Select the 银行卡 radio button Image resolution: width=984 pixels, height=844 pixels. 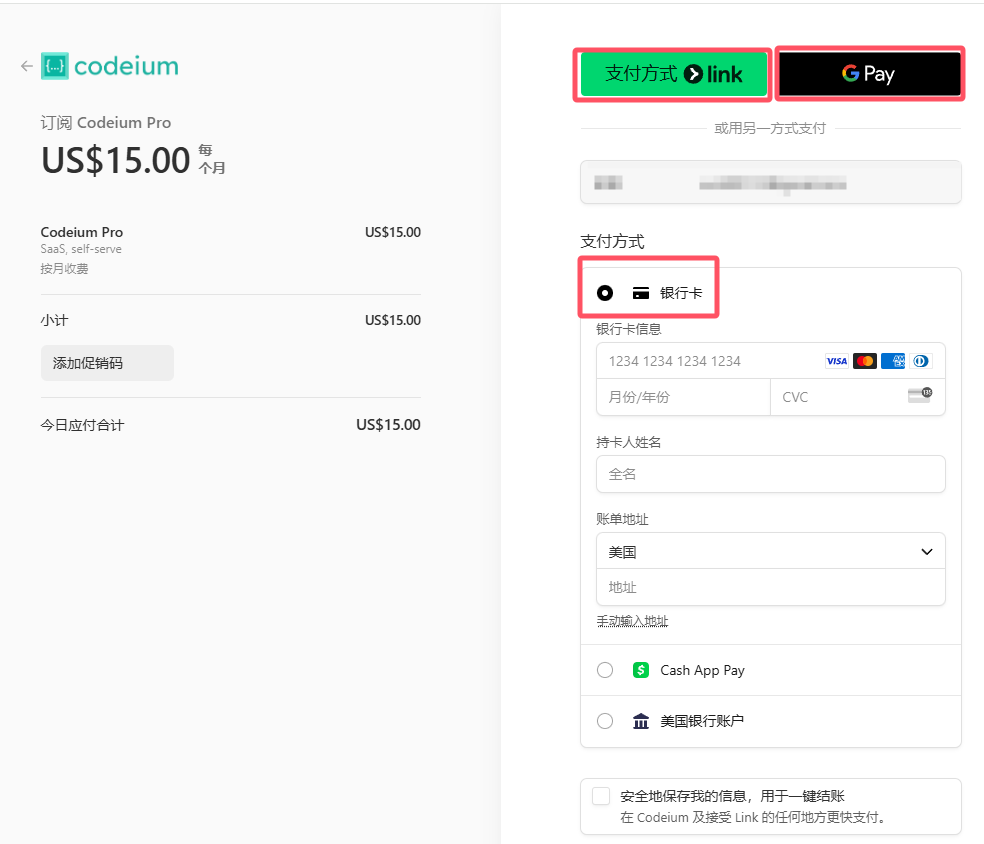coord(605,293)
